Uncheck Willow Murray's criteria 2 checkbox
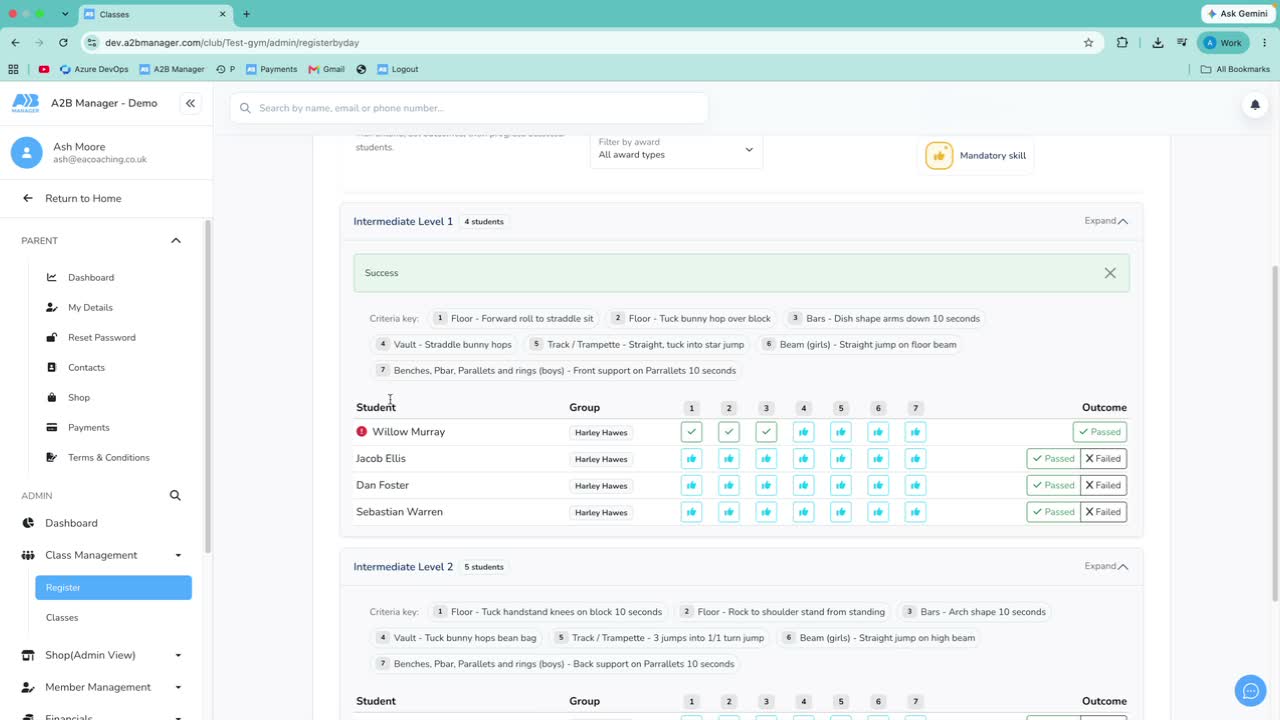 (729, 432)
